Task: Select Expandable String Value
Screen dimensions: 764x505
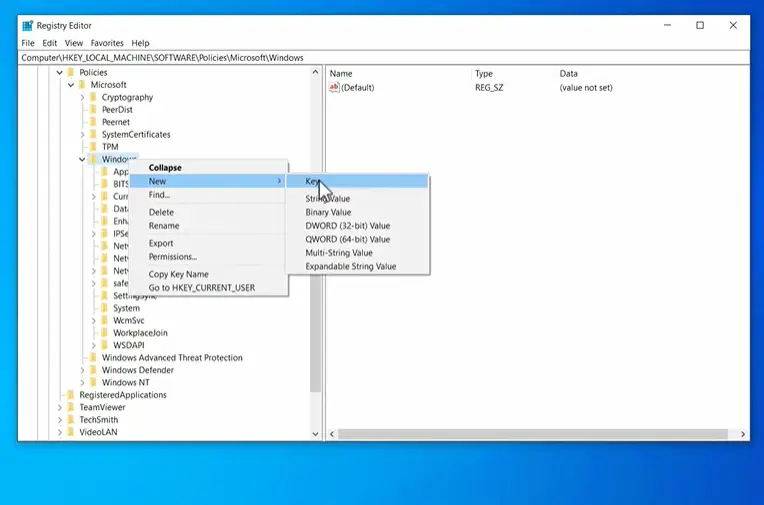Action: [357, 267]
